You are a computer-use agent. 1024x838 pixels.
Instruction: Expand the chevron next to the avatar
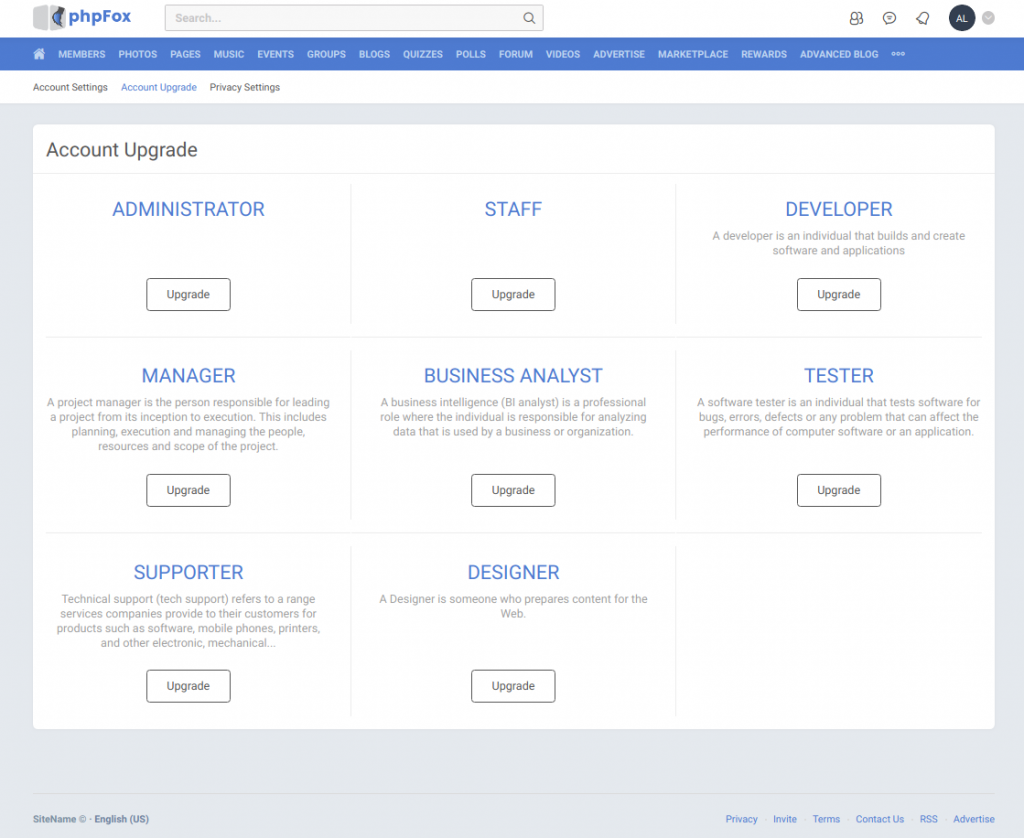[x=988, y=17]
